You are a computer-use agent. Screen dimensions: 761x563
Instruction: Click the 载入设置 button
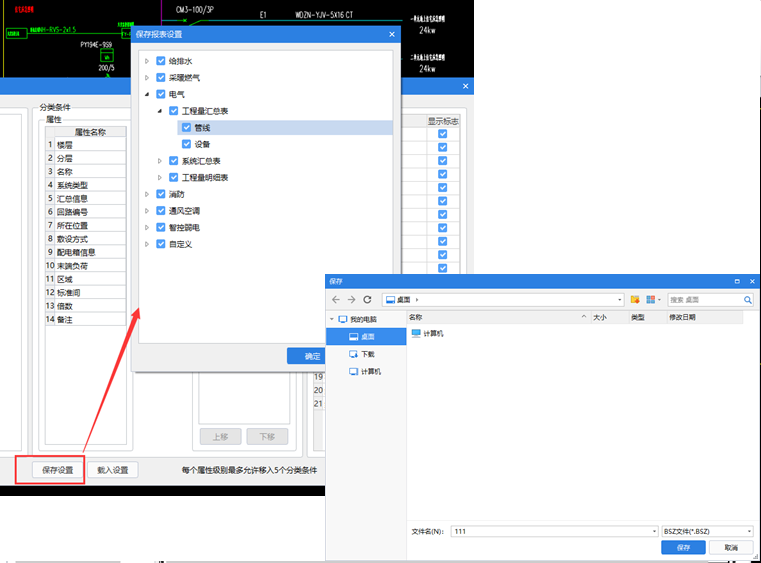(113, 469)
